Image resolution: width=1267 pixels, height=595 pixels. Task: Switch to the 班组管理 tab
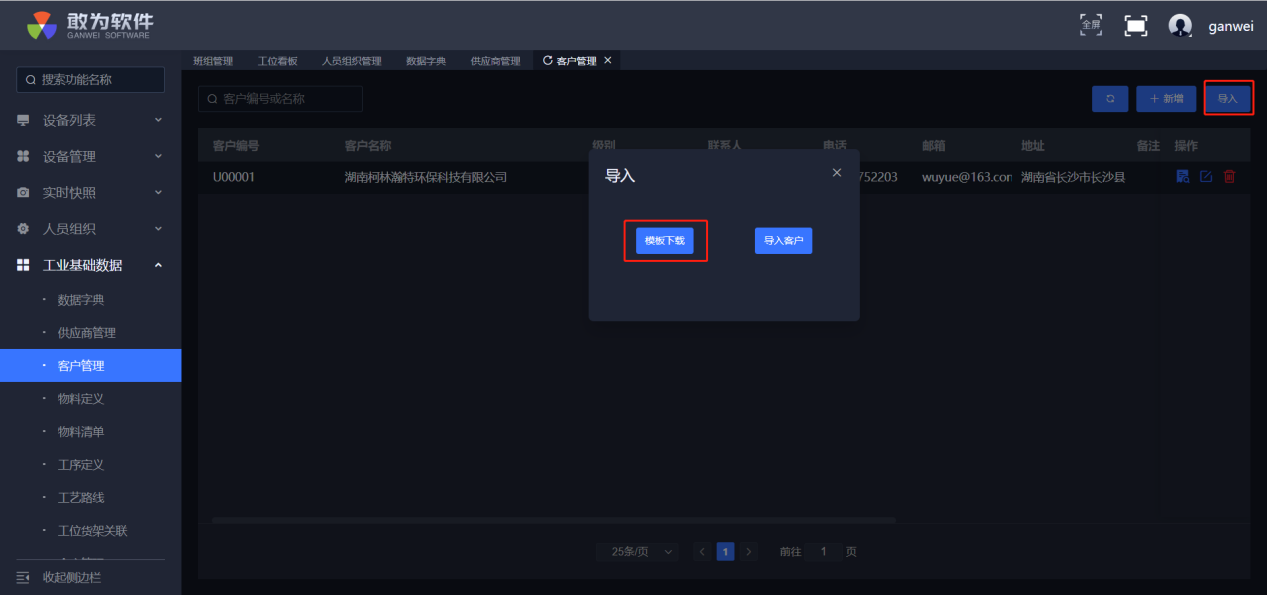click(212, 61)
